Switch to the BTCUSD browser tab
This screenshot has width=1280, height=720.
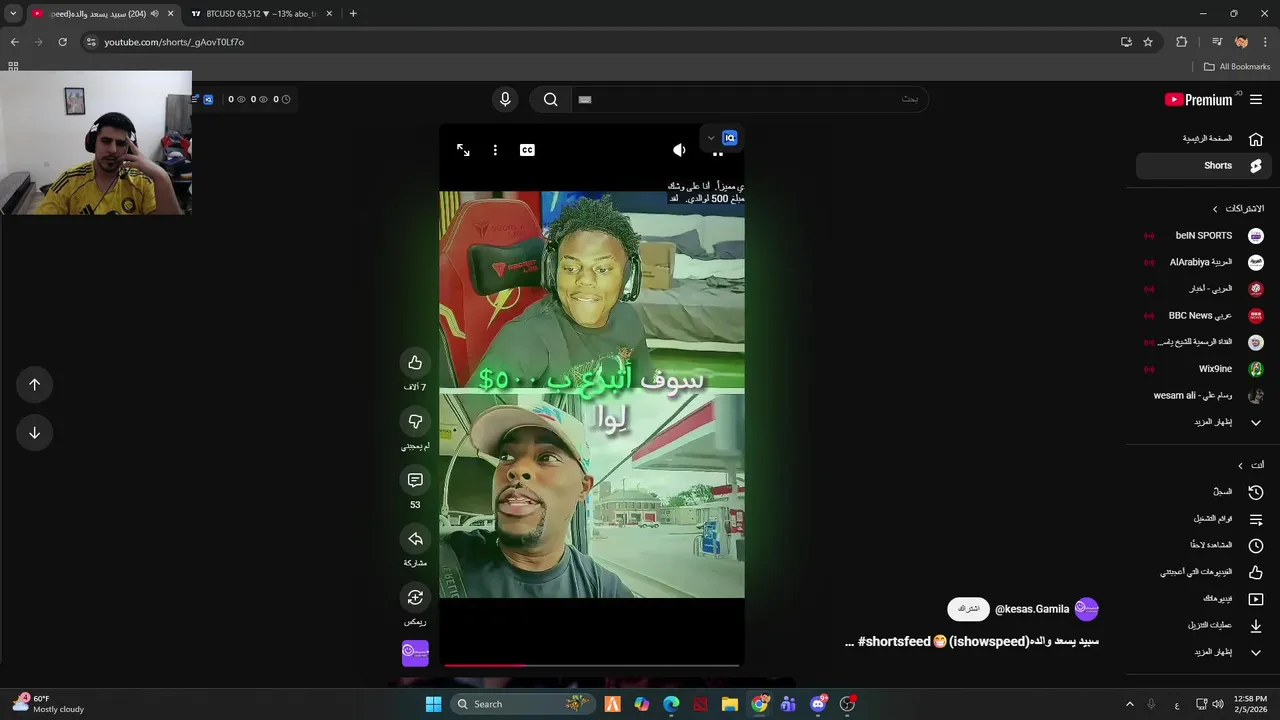click(x=262, y=14)
